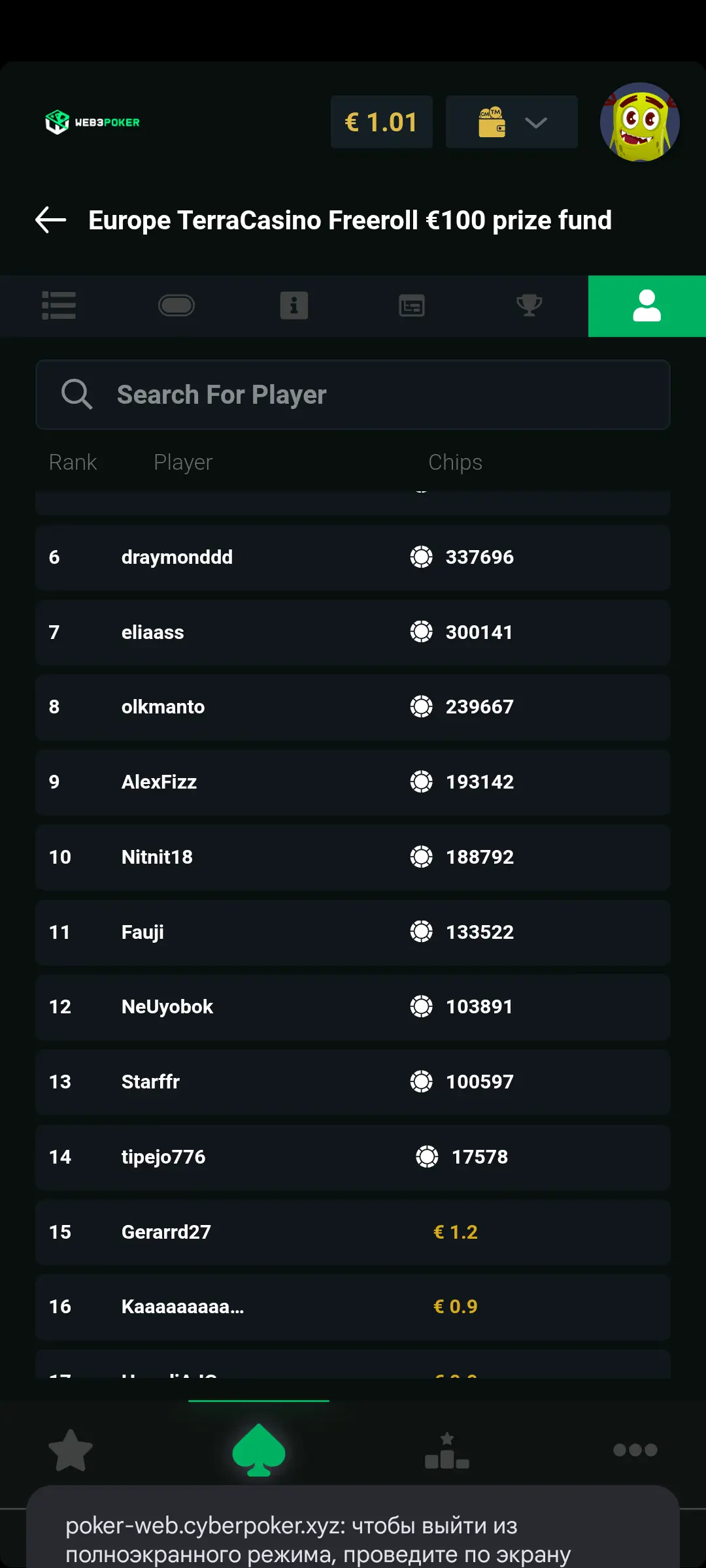The width and height of the screenshot is (706, 1568).
Task: Open Gerarrd27 player entry
Action: pos(353,1232)
